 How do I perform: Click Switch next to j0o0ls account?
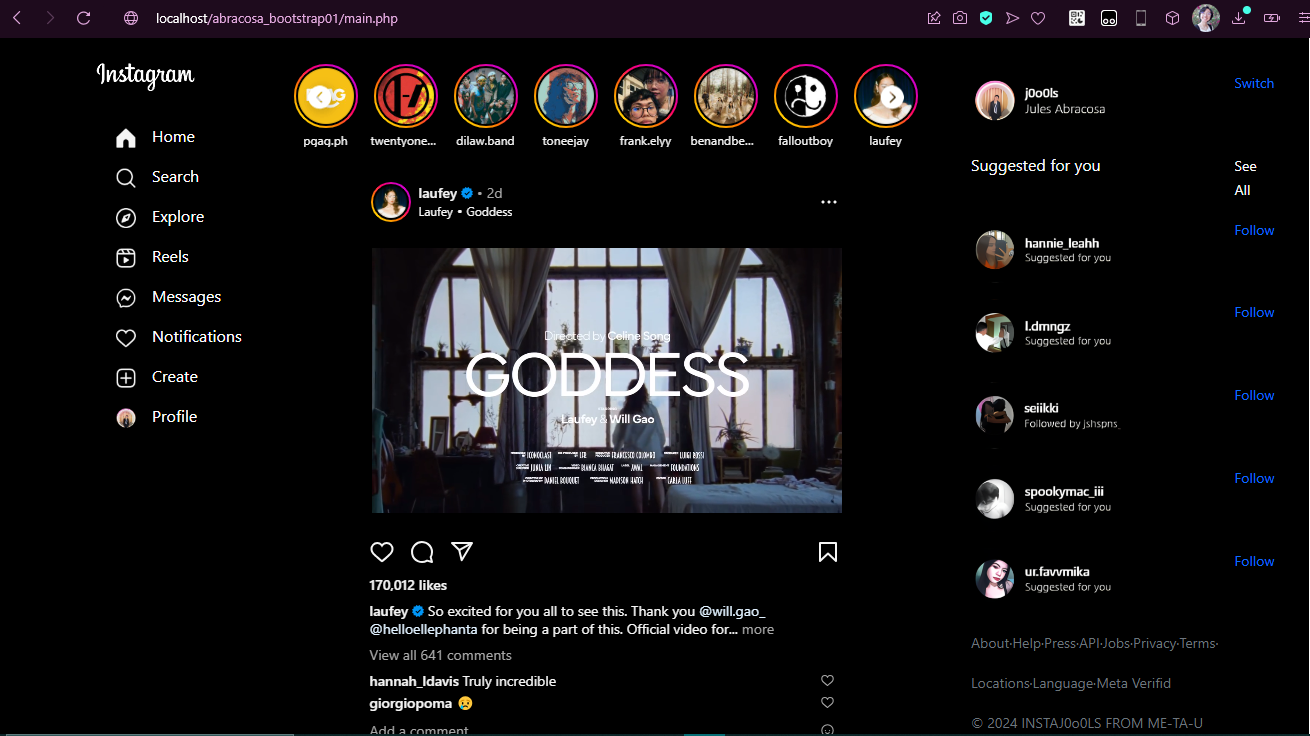click(1254, 84)
